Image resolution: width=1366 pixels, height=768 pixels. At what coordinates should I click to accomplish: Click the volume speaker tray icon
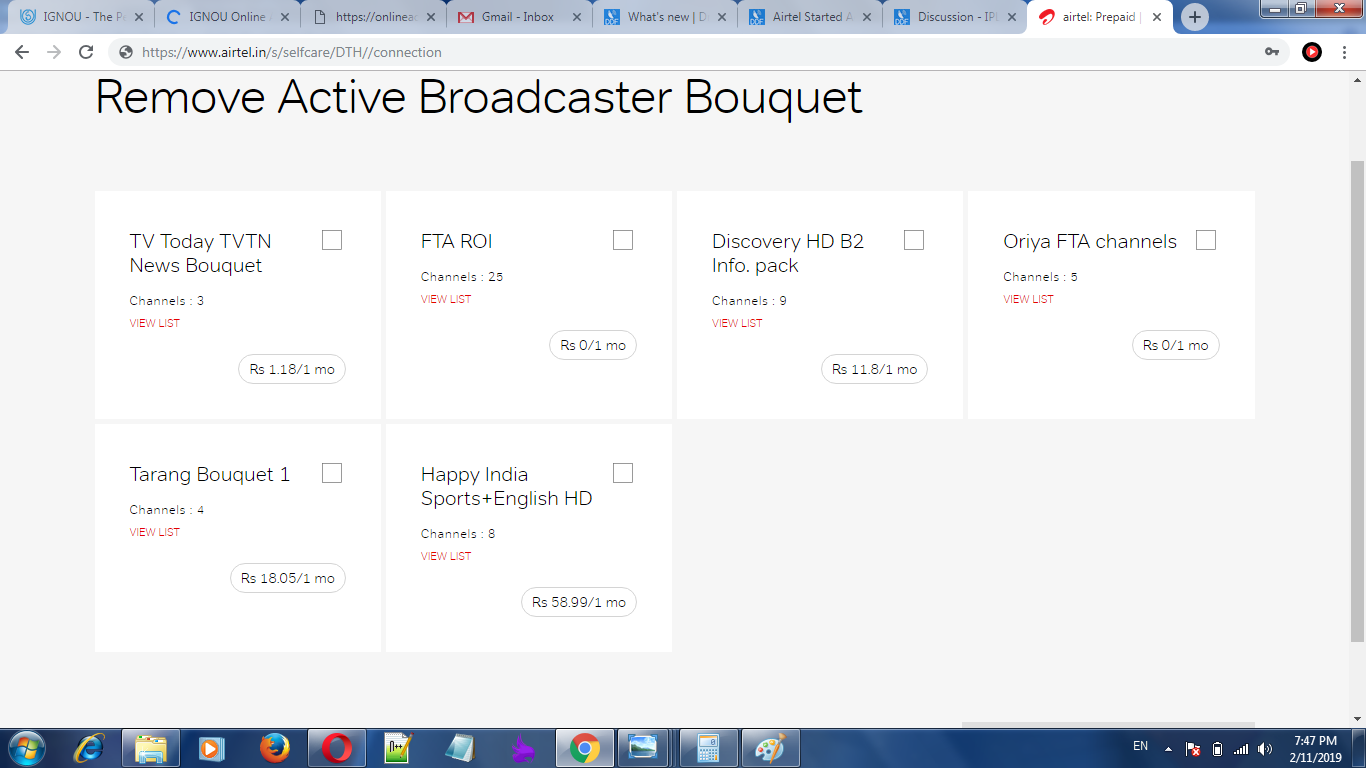1265,748
